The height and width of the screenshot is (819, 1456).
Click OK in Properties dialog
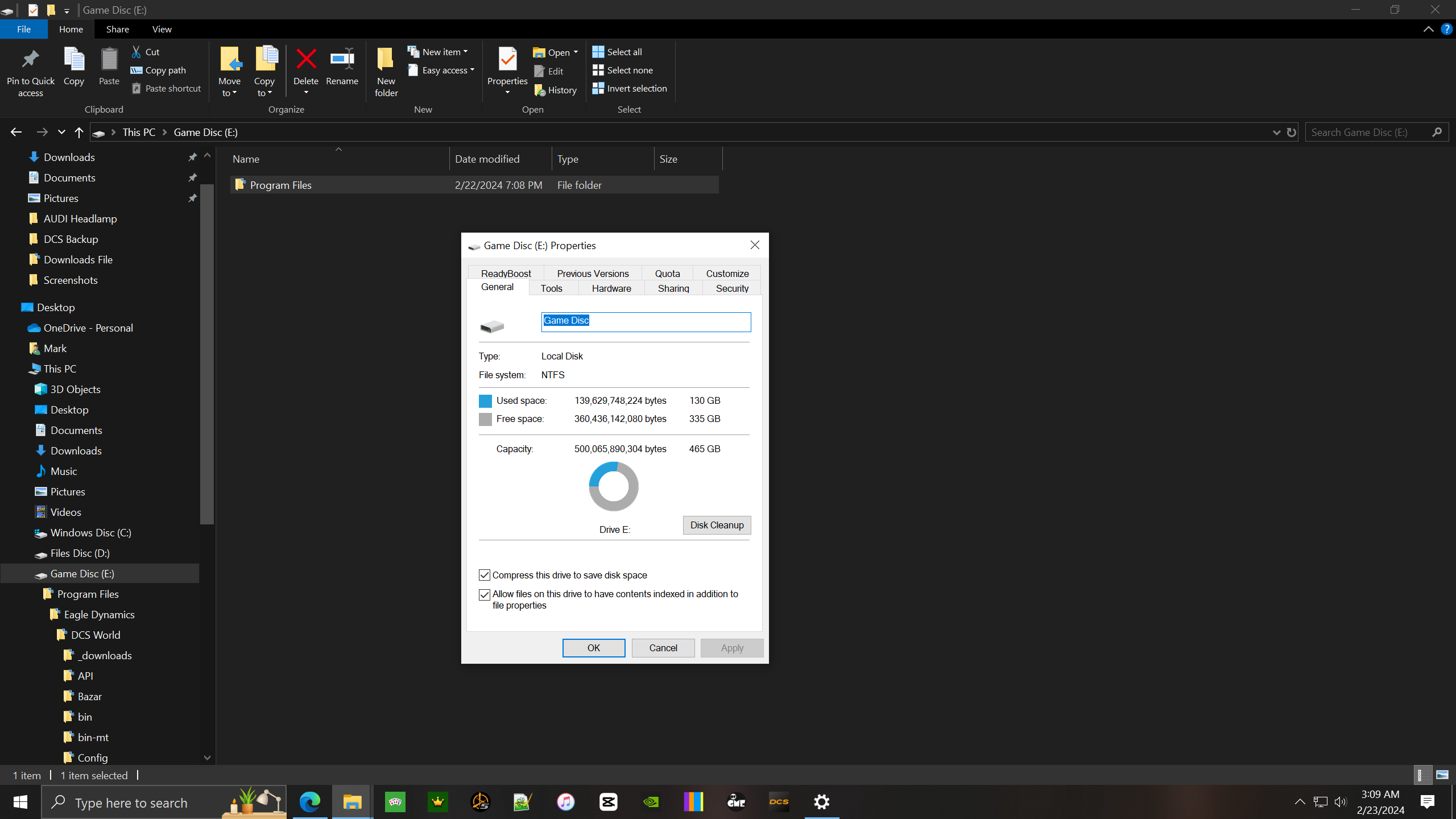[594, 648]
